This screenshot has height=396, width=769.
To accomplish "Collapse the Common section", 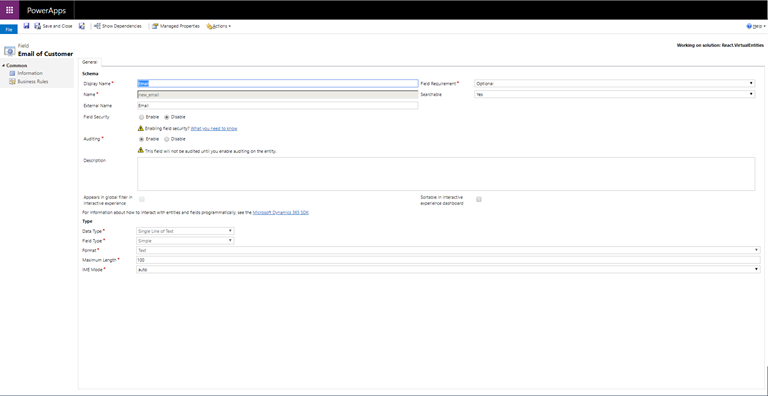I will (3, 66).
